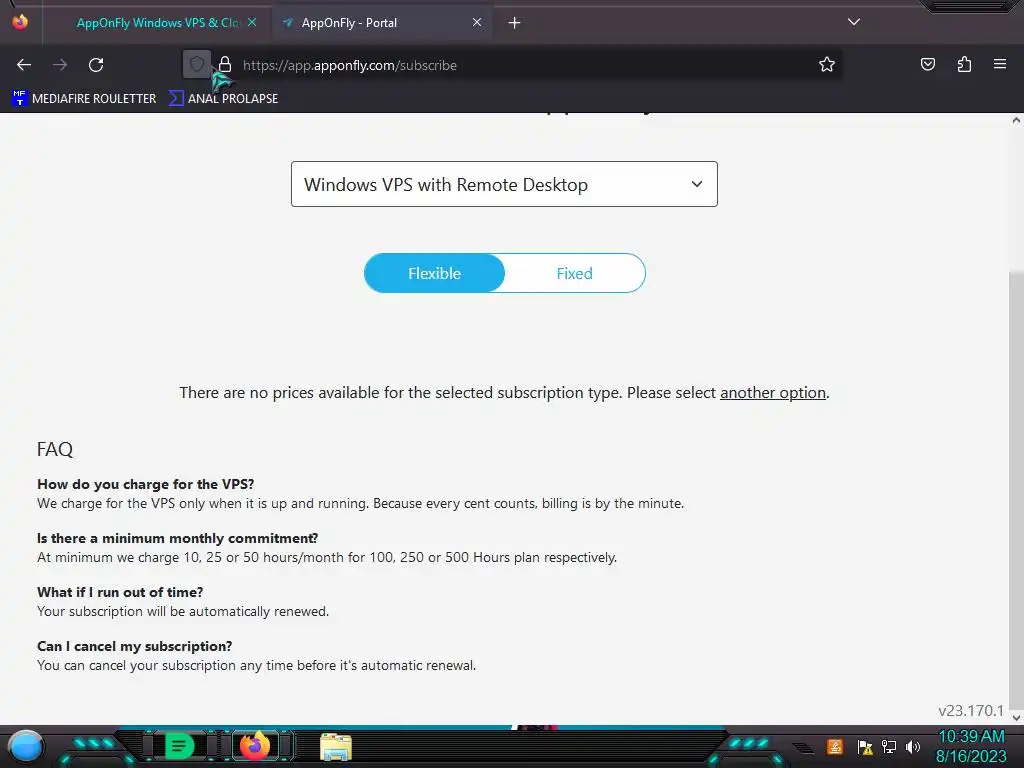Open the Action Center flag icon
Screen dimensions: 1024x768
pos(865,746)
